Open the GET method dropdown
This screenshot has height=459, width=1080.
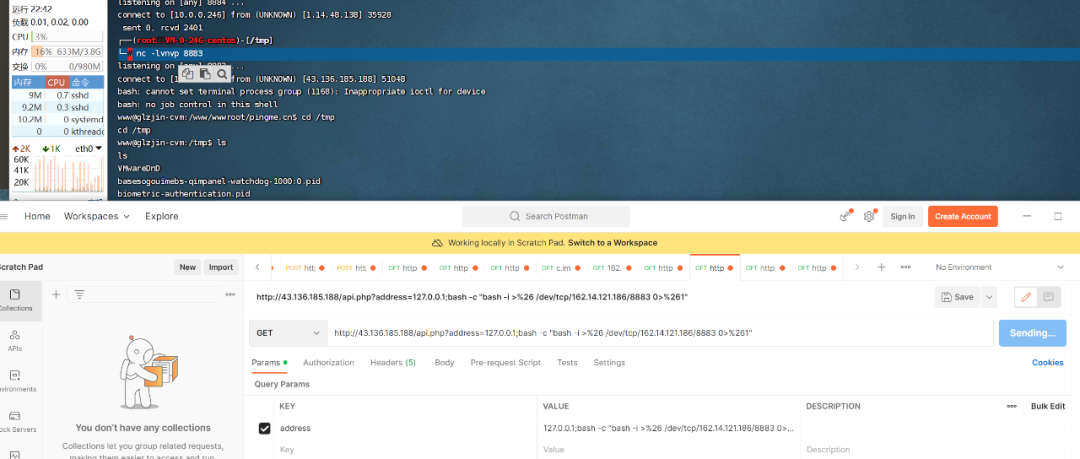[288, 333]
